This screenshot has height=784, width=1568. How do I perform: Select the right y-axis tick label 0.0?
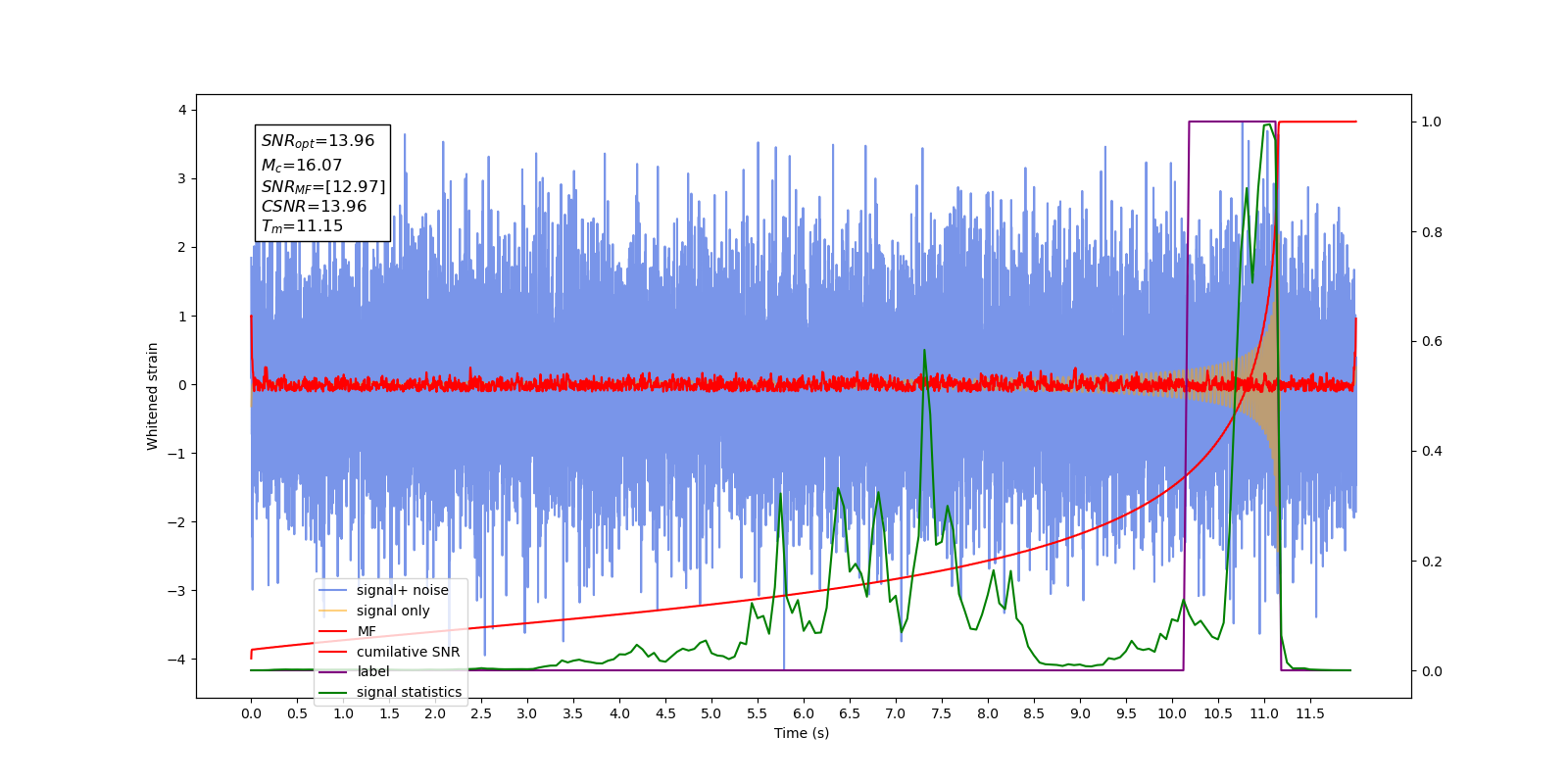(x=1432, y=671)
